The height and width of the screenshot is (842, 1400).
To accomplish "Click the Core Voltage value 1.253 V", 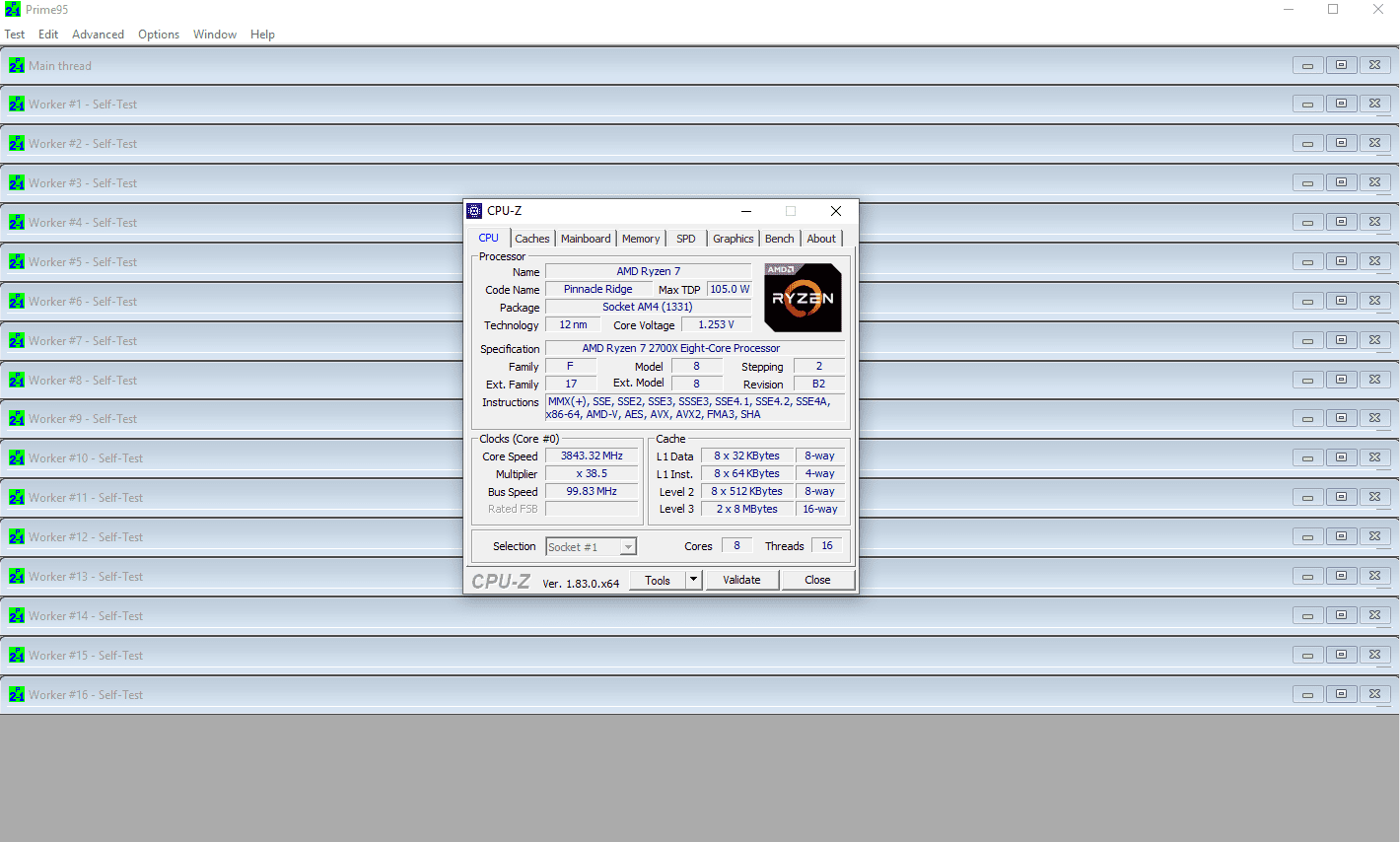I will (716, 324).
